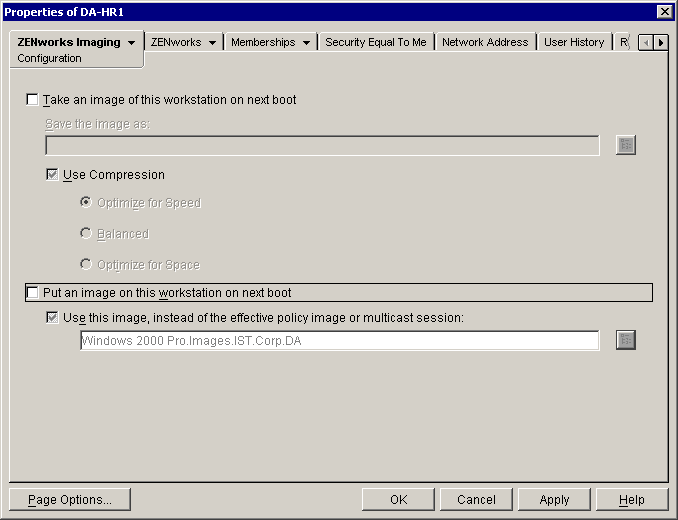Apply the changes with Apply button
678x520 pixels.
554,500
